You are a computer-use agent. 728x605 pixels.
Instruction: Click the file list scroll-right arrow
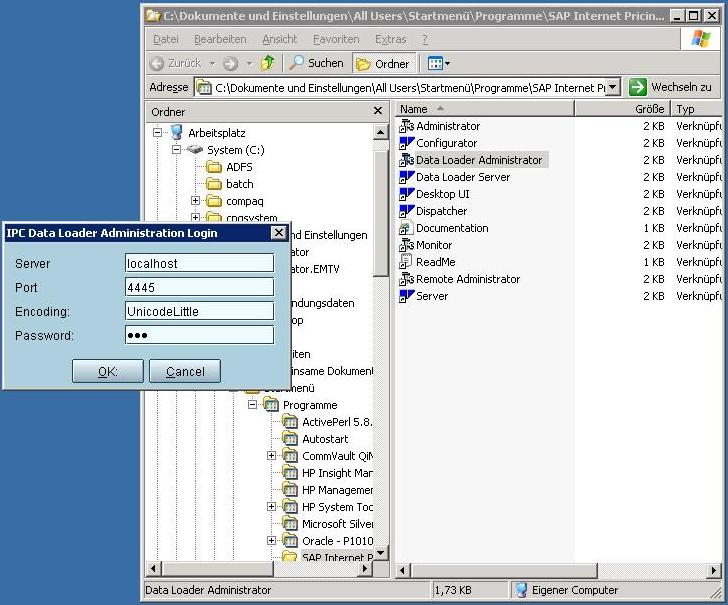point(714,570)
